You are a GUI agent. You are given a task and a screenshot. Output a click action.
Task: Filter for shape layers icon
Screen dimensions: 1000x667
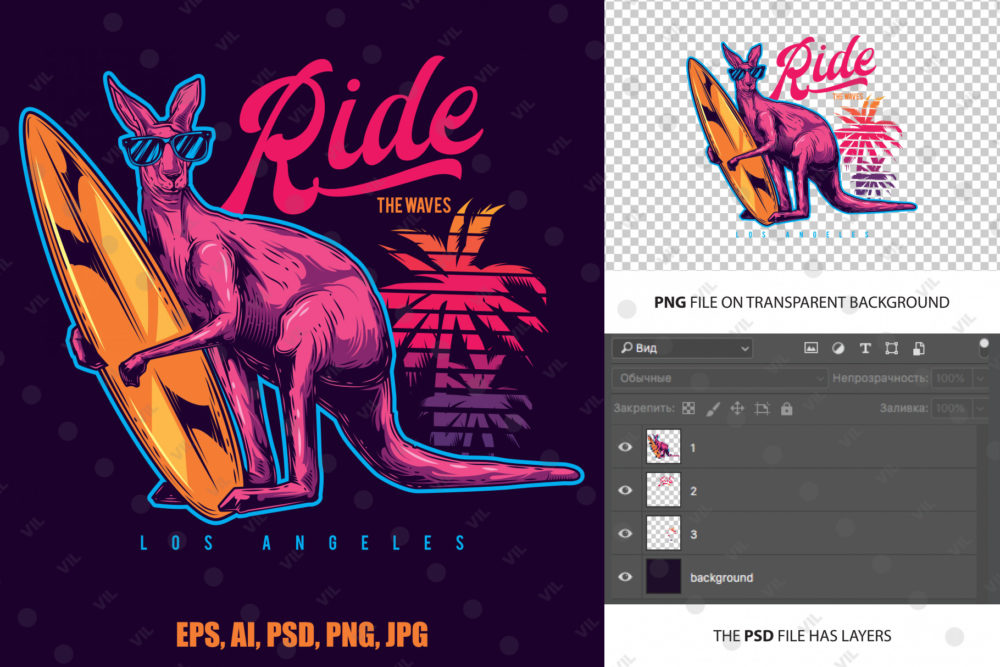click(x=892, y=348)
